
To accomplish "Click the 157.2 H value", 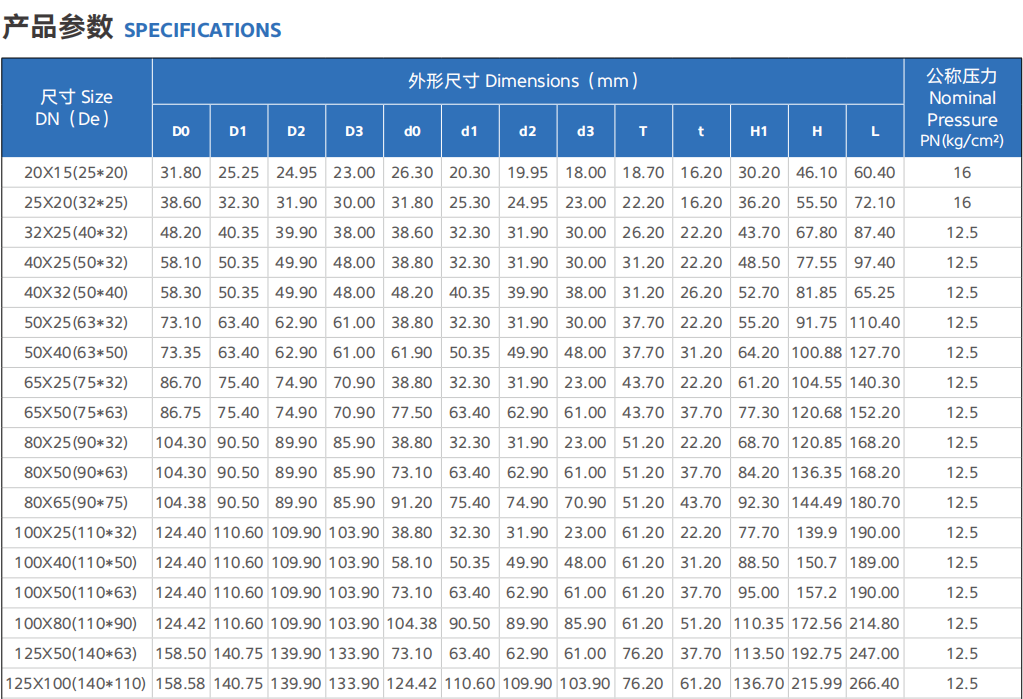I will 817,593.
